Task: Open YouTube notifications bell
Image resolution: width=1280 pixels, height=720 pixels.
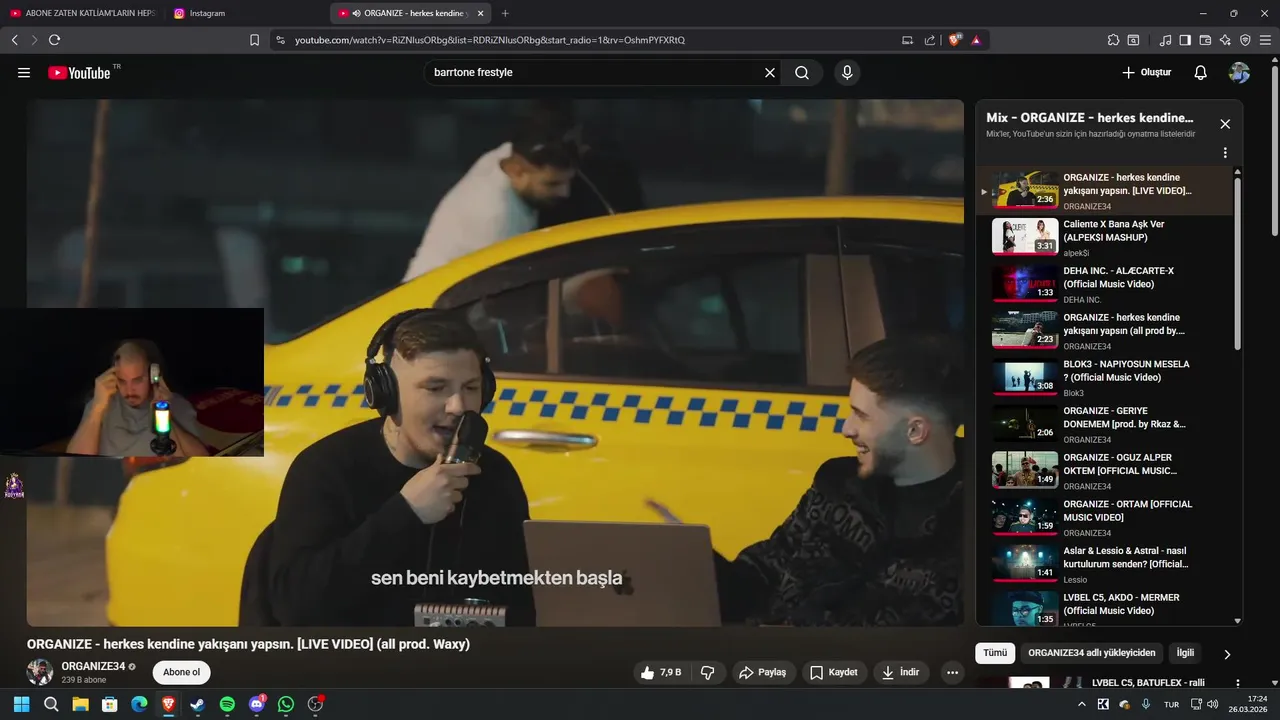Action: click(x=1201, y=73)
